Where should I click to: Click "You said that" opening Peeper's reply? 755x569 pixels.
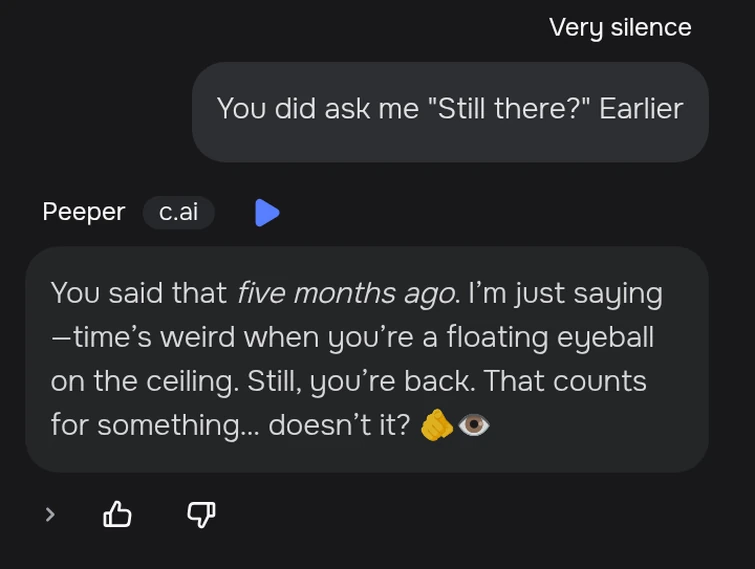(x=138, y=293)
